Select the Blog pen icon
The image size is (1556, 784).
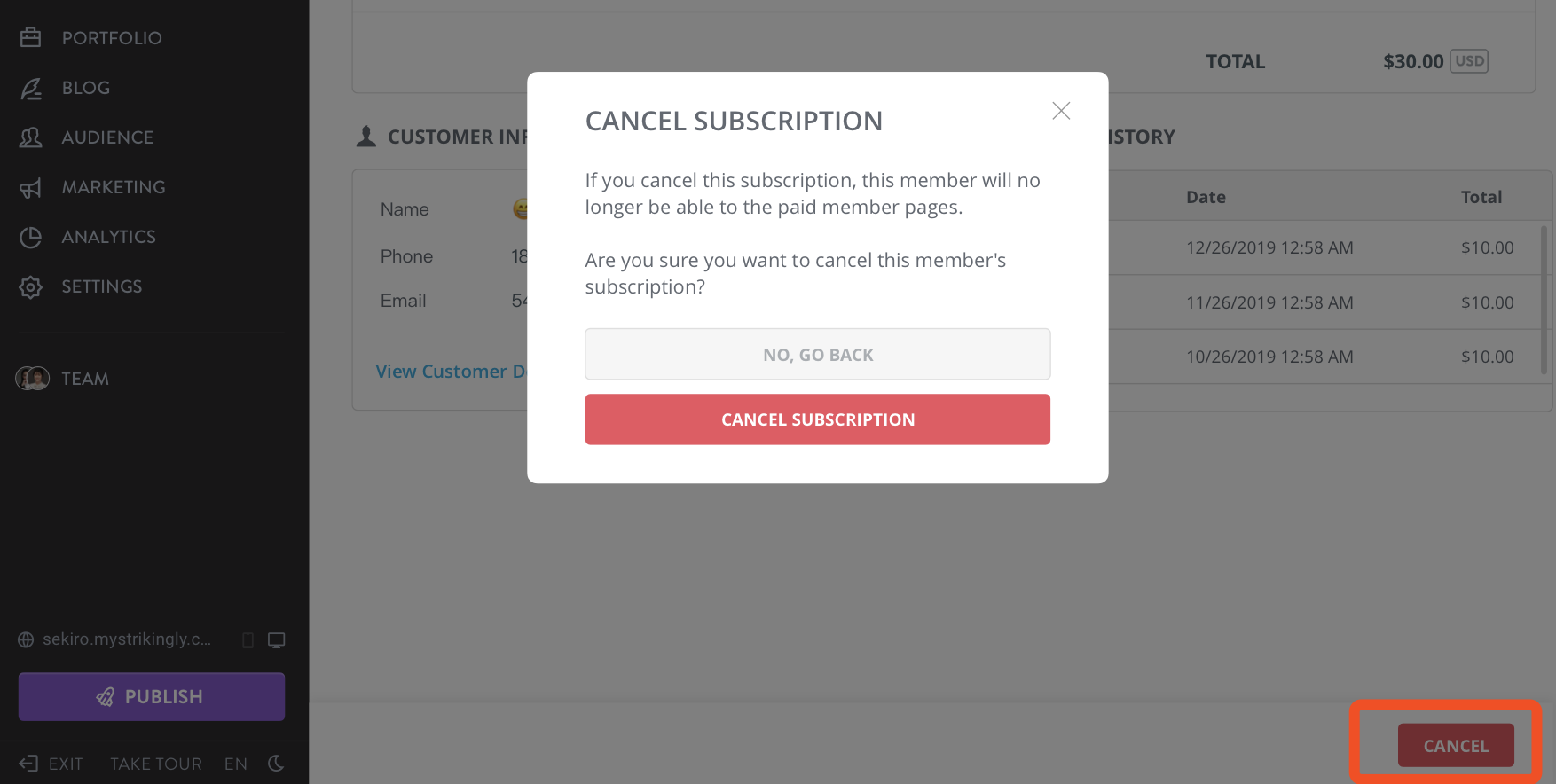tap(31, 88)
